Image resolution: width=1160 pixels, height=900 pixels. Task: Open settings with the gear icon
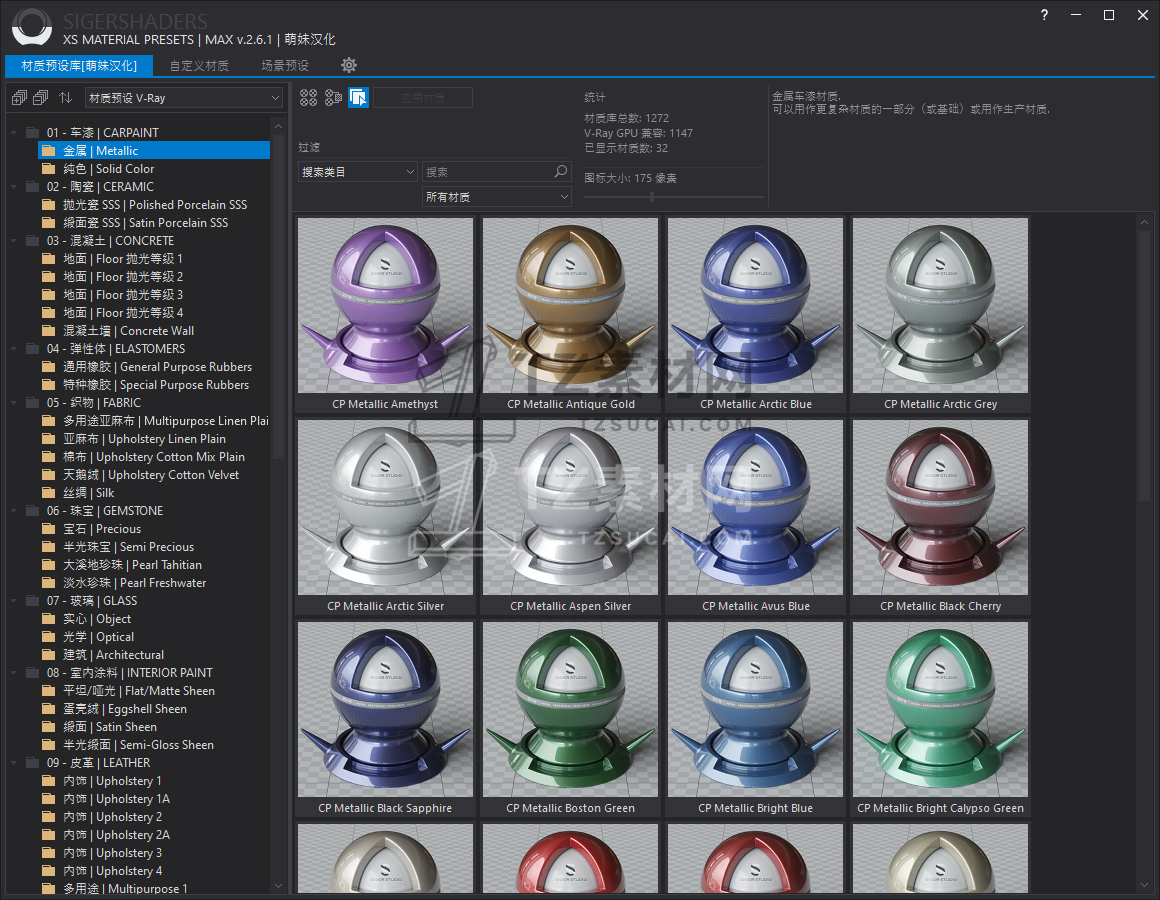coord(349,65)
